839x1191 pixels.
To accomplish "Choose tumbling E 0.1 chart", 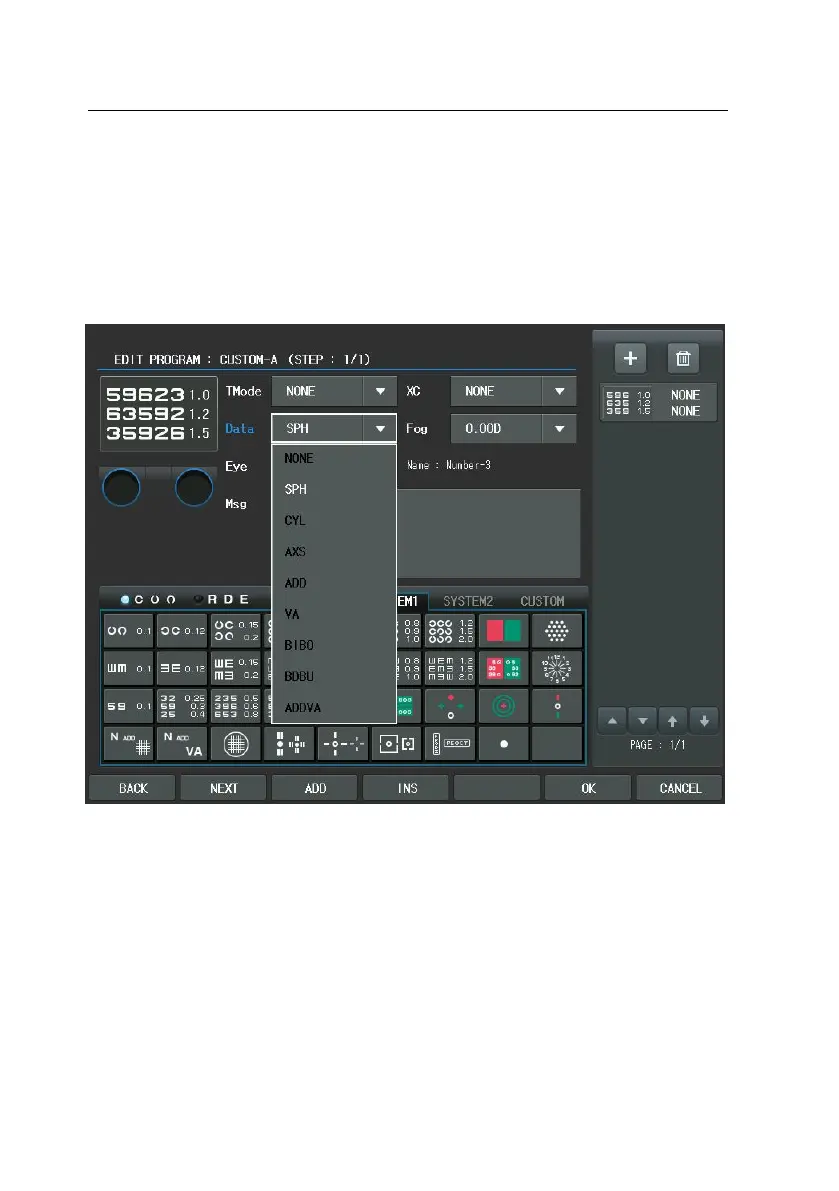I will [128, 668].
